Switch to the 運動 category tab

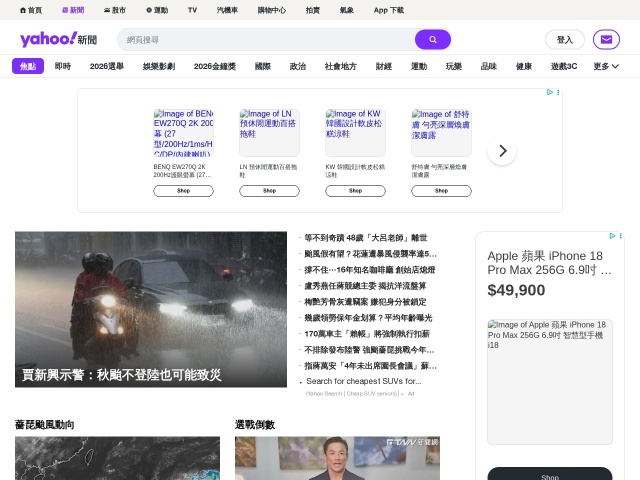coord(419,66)
